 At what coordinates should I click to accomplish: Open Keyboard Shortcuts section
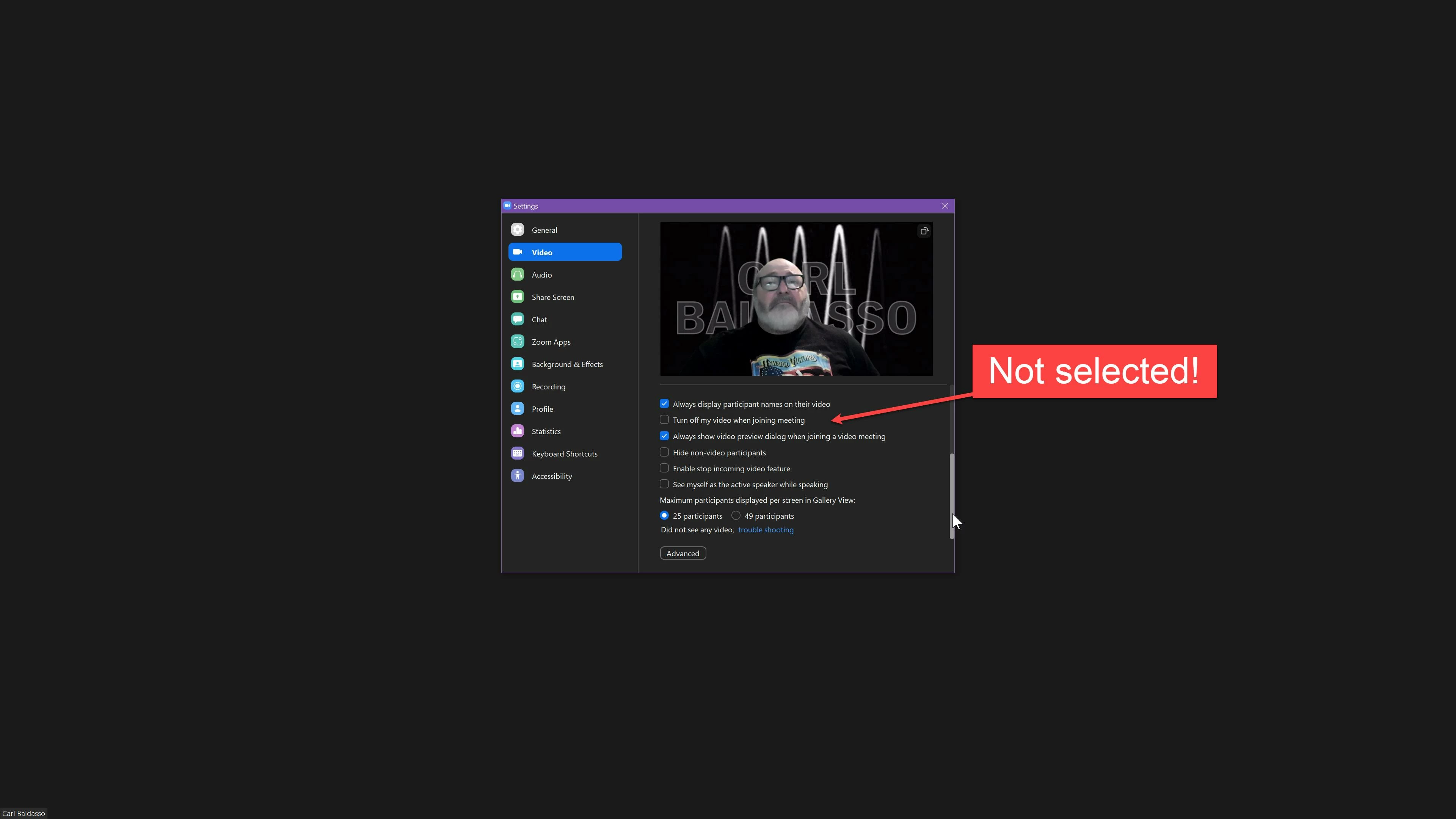tap(564, 454)
